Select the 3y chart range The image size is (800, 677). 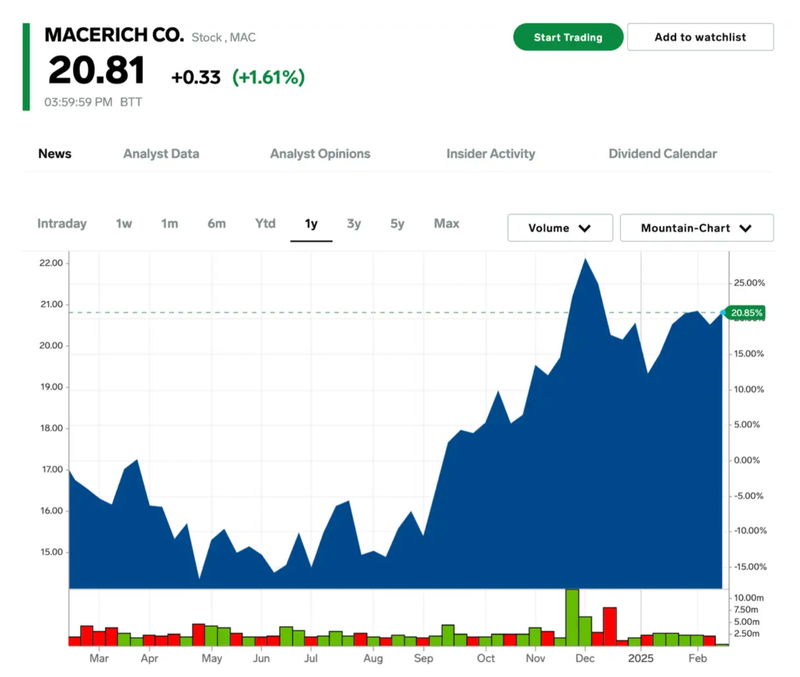point(354,224)
